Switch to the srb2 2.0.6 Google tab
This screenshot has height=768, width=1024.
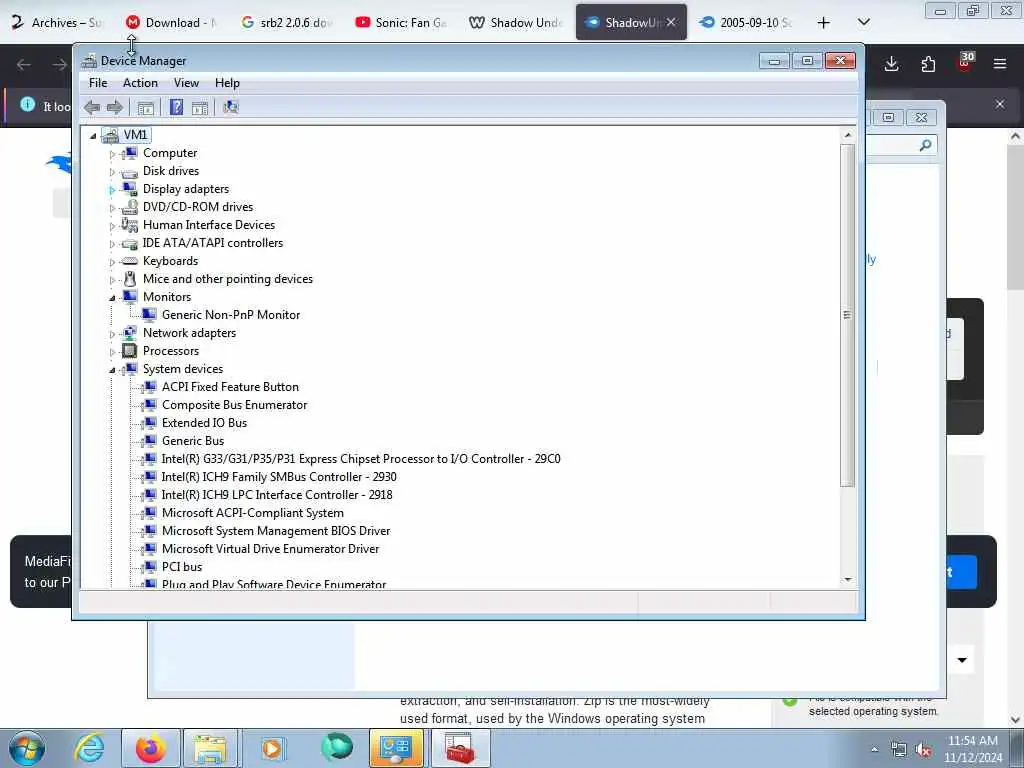287,22
